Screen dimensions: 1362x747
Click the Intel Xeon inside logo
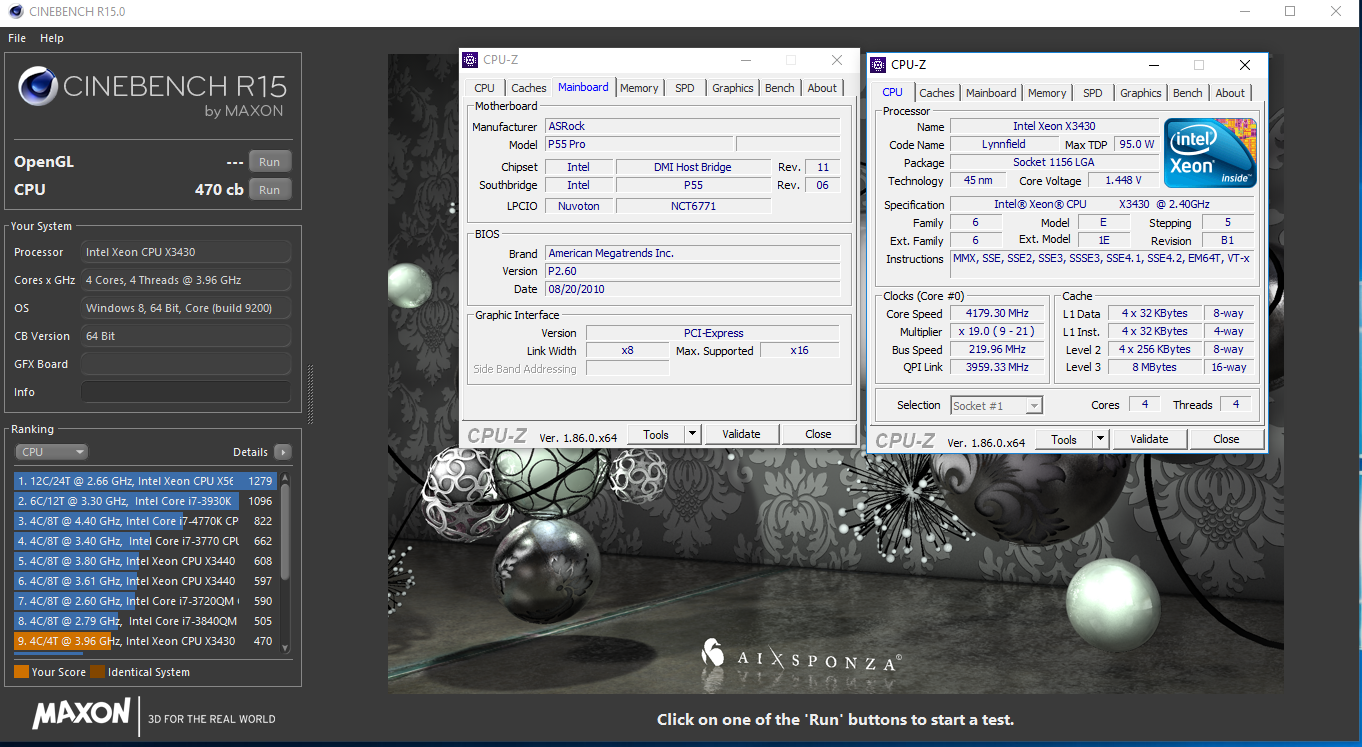(1210, 153)
